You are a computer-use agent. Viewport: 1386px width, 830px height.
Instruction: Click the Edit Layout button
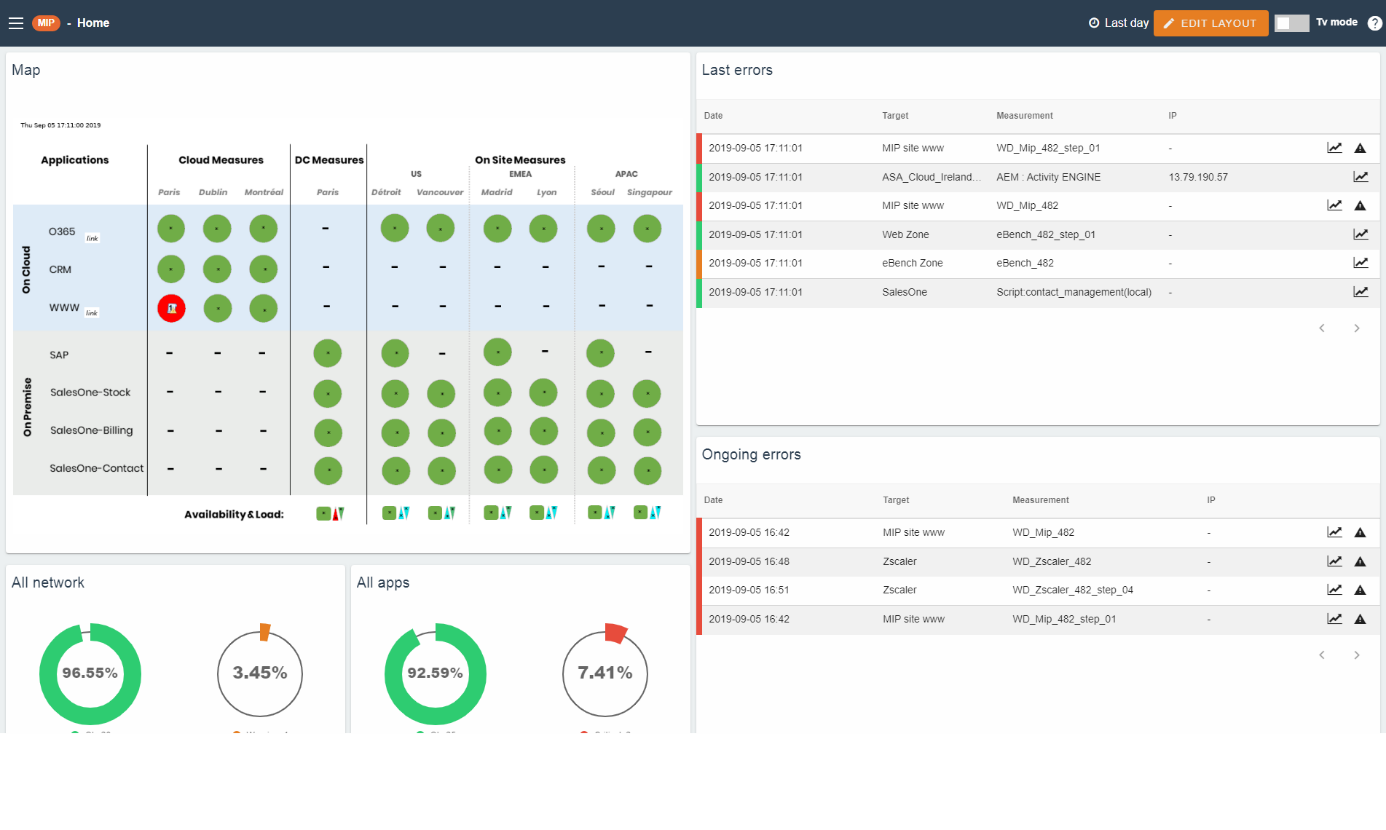[x=1210, y=23]
